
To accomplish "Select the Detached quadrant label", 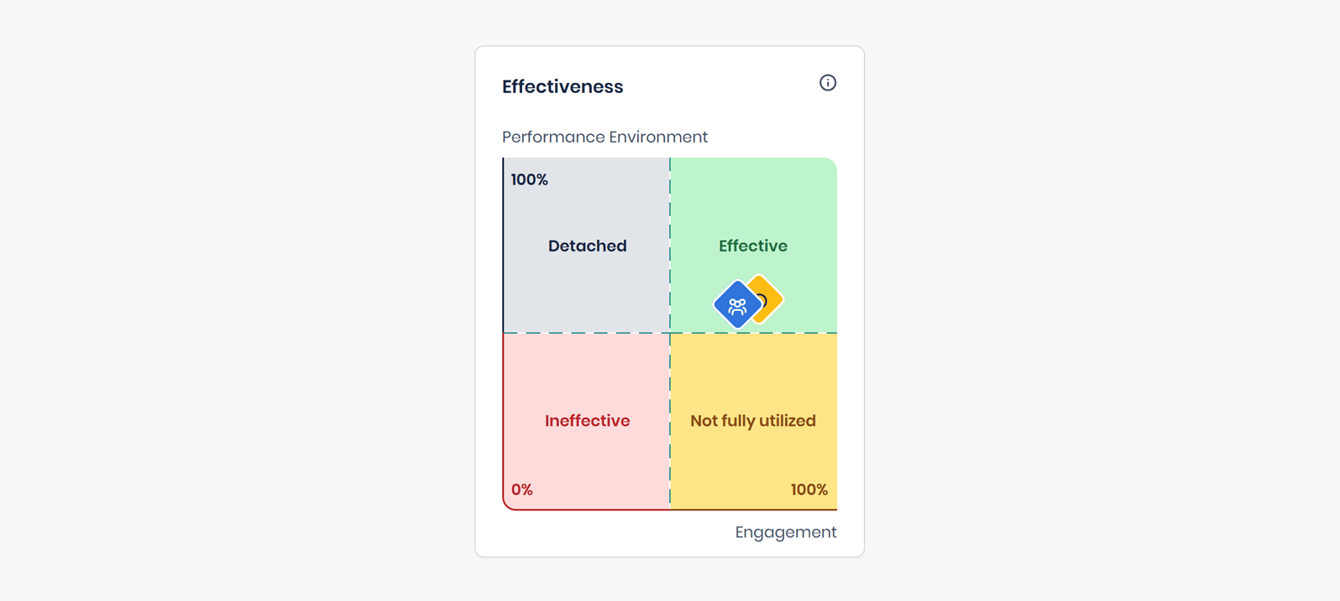I will 587,246.
